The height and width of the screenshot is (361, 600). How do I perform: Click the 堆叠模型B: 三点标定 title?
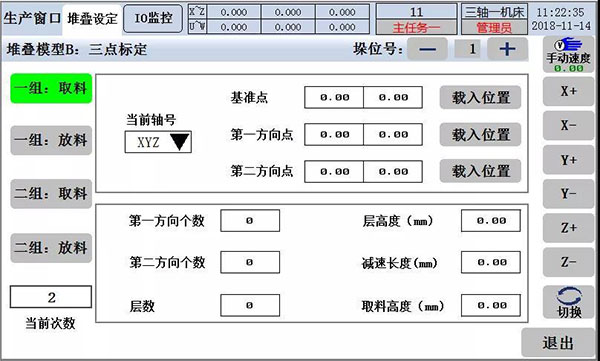pos(77,49)
